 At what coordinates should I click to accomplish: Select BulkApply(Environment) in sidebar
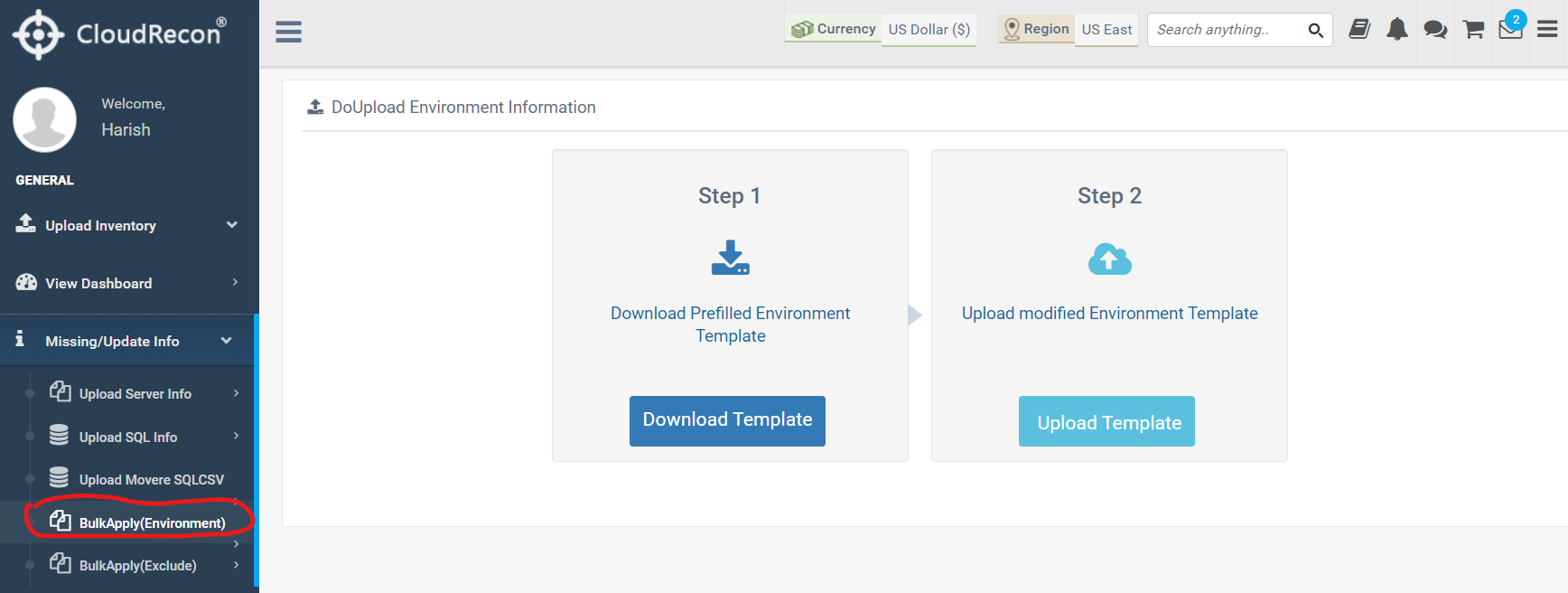pyautogui.click(x=152, y=522)
